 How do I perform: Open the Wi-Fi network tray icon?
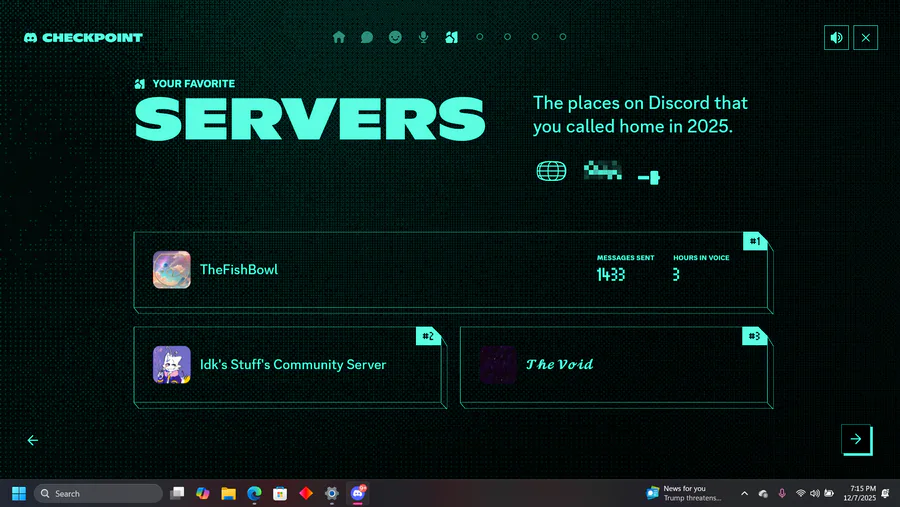pyautogui.click(x=800, y=493)
